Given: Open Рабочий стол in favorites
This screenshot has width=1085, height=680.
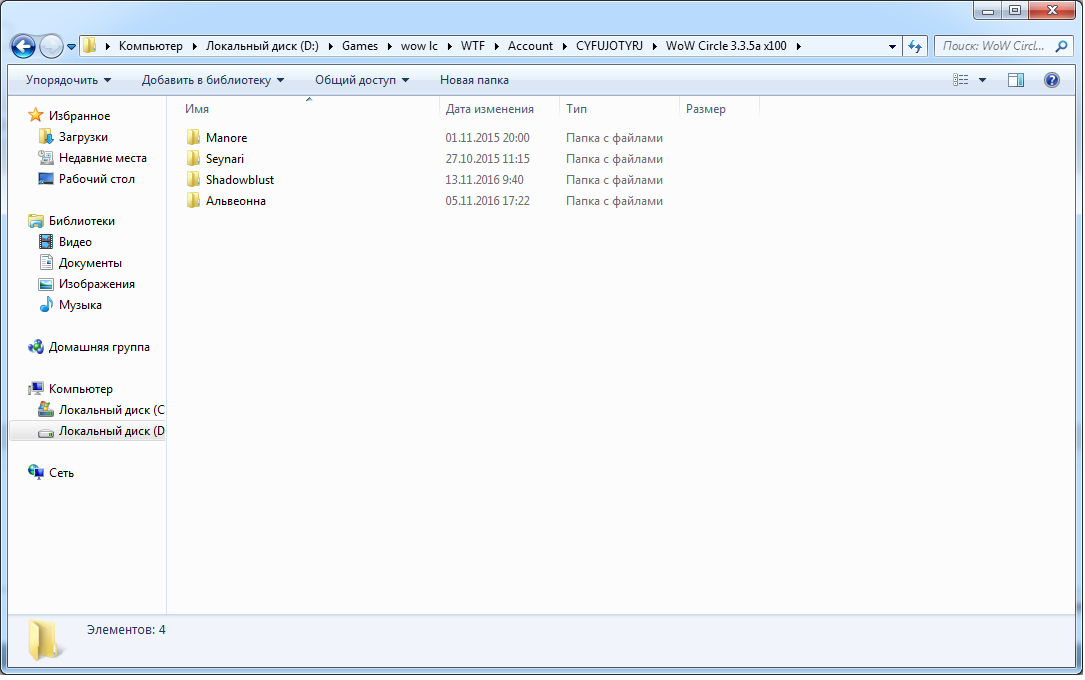Looking at the screenshot, I should pos(96,179).
